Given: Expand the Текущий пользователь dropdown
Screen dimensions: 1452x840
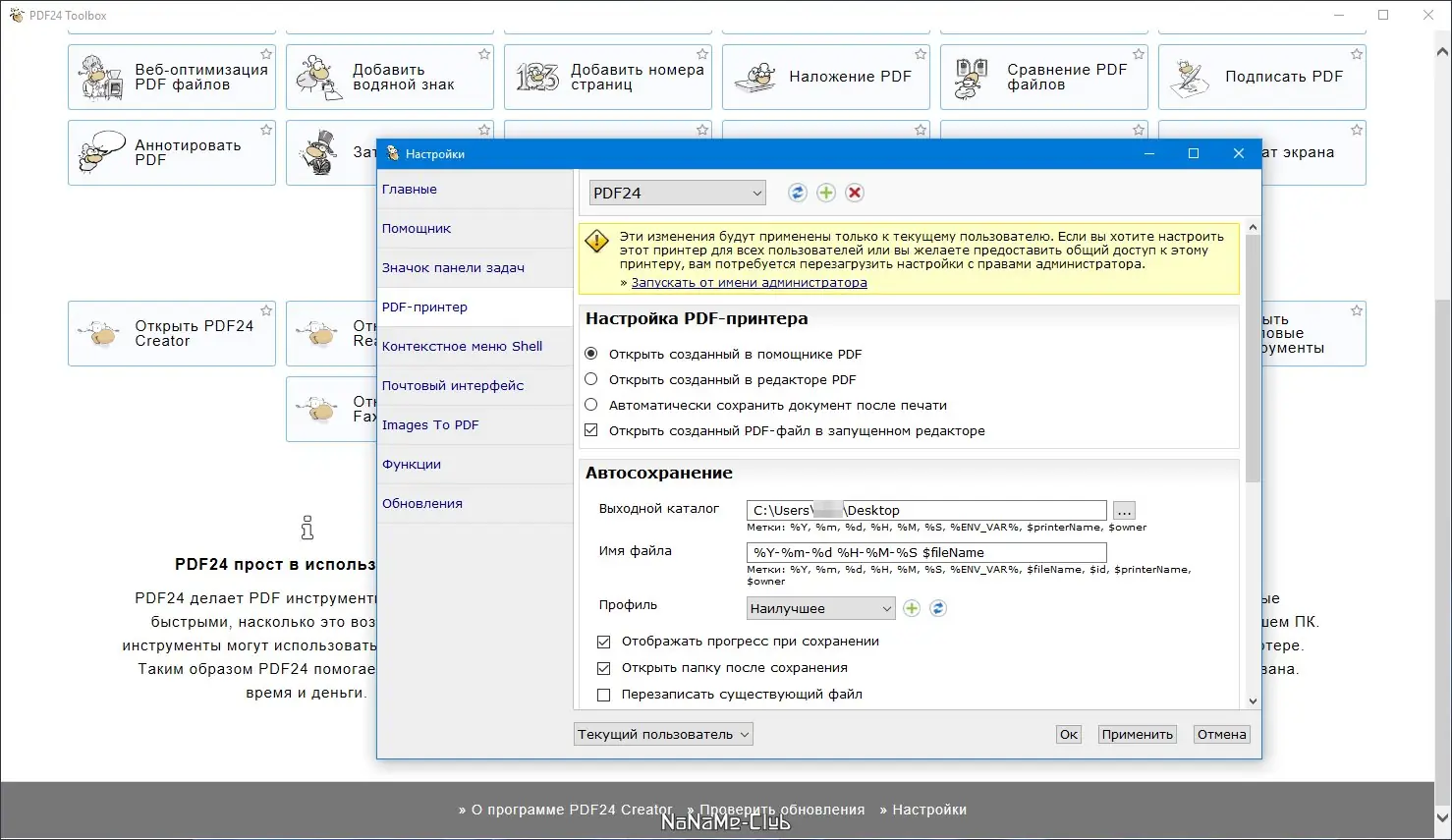Looking at the screenshot, I should pyautogui.click(x=663, y=734).
